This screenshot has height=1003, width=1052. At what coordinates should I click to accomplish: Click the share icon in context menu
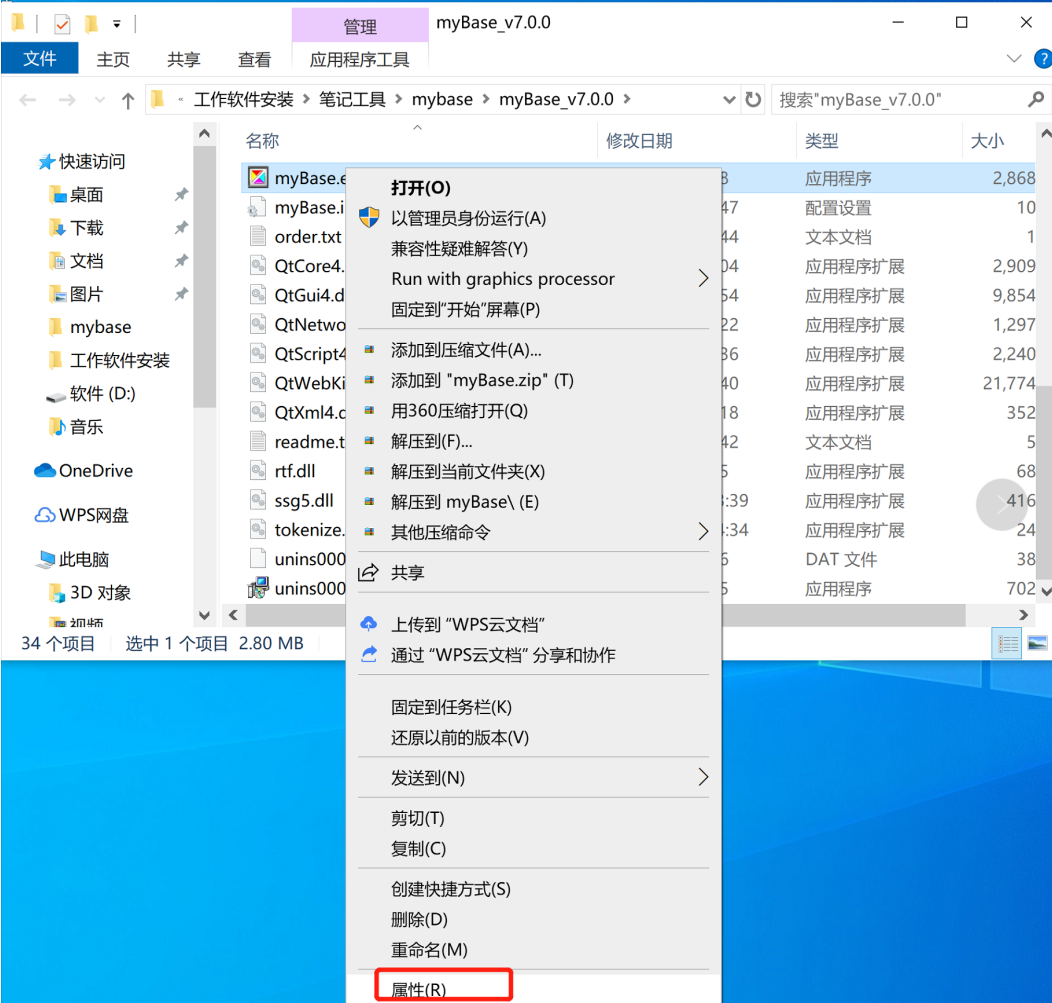(x=368, y=572)
